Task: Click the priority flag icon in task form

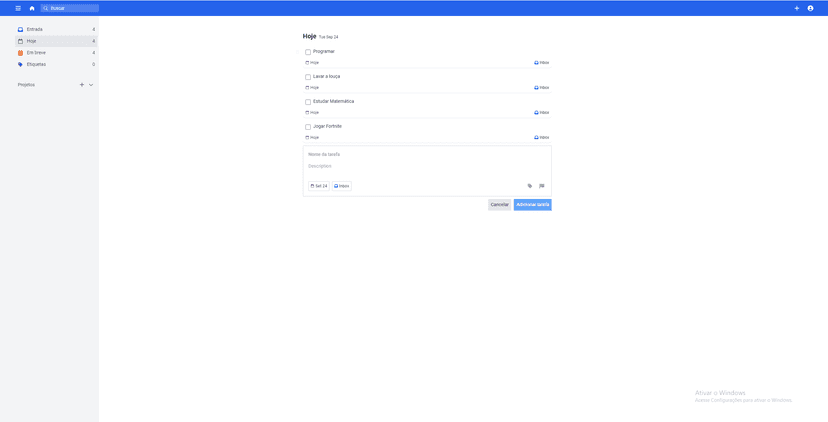Action: (542, 186)
